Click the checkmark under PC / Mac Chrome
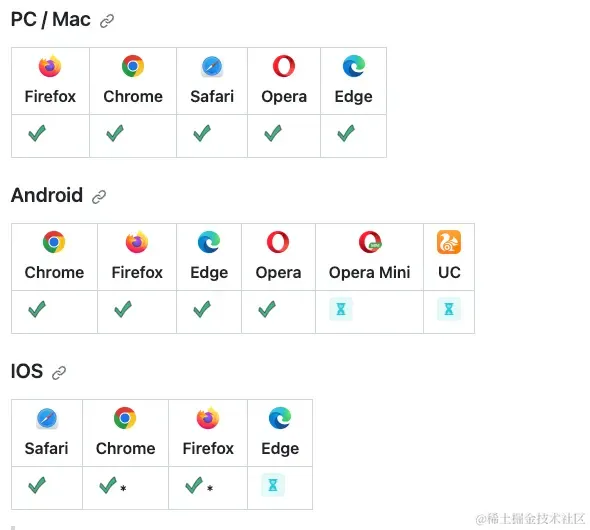The width and height of the screenshot is (590, 530). (x=115, y=133)
